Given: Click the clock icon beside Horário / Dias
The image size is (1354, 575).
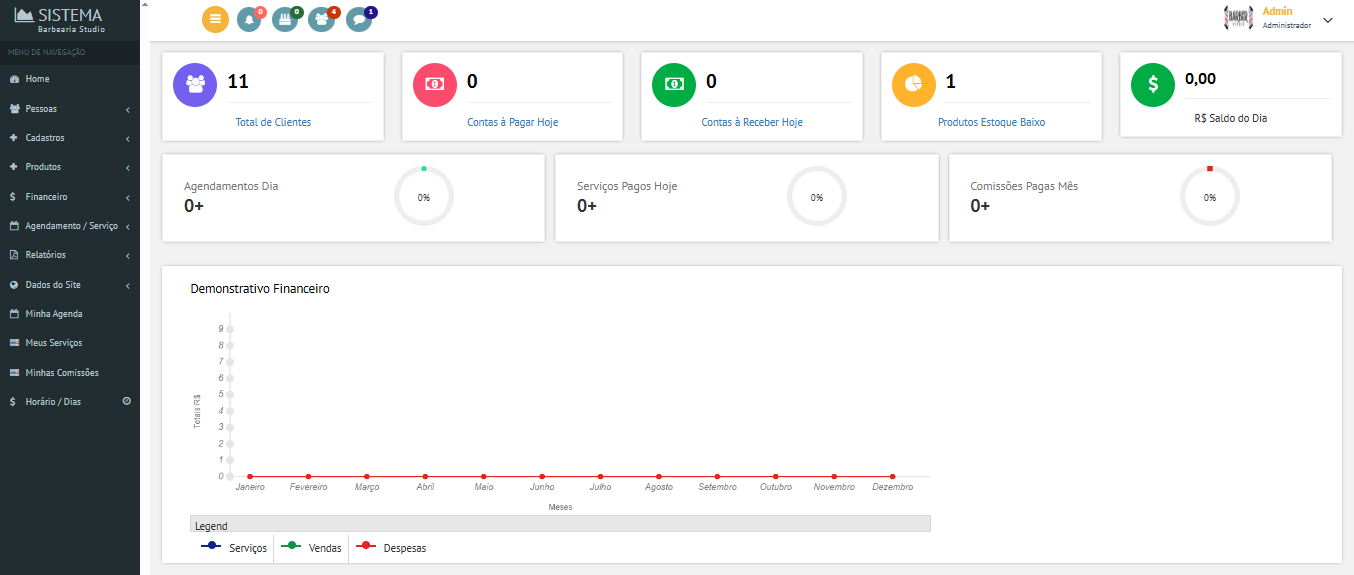Looking at the screenshot, I should point(127,401).
